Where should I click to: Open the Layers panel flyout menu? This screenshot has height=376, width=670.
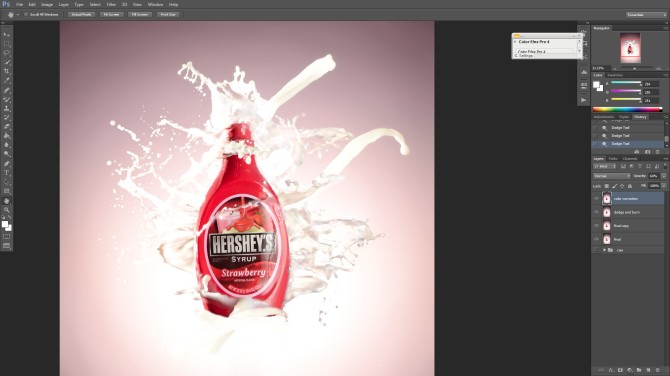[x=666, y=159]
